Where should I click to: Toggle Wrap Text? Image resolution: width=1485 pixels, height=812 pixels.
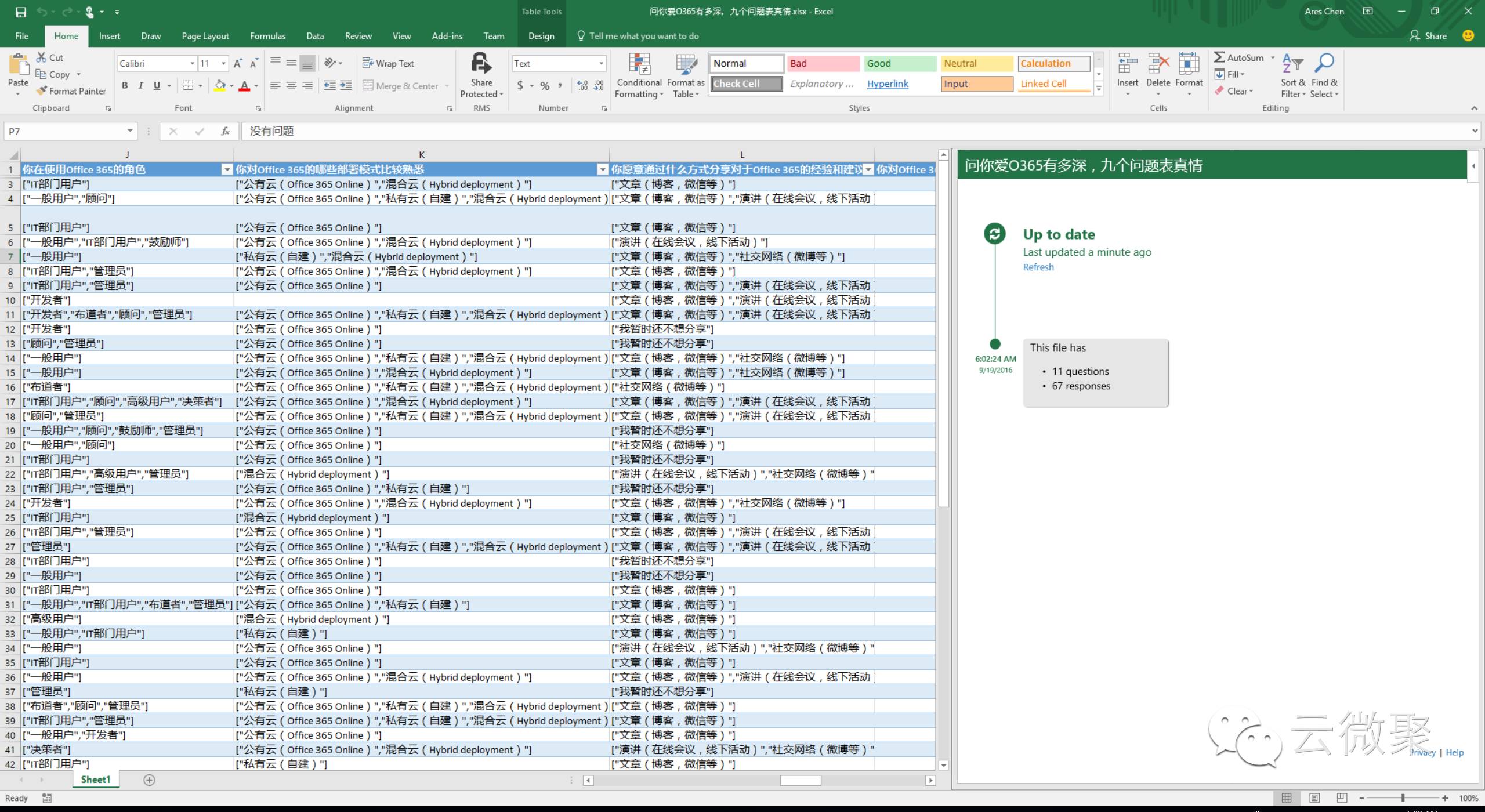coord(388,63)
